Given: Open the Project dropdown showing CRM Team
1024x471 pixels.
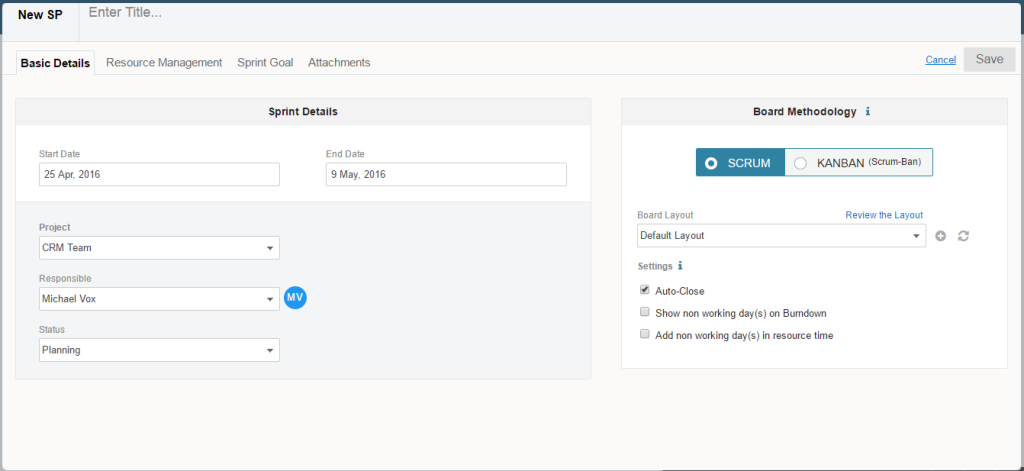Looking at the screenshot, I should (x=159, y=248).
